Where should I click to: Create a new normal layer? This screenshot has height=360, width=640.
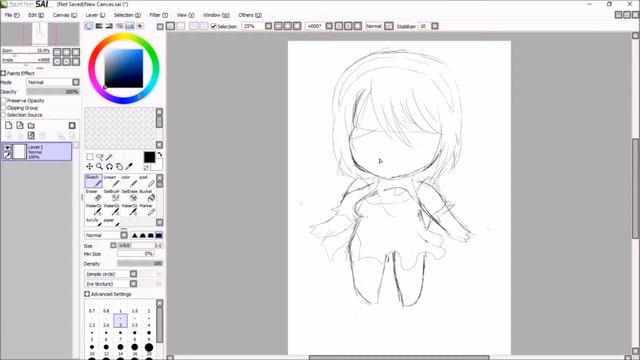9,125
